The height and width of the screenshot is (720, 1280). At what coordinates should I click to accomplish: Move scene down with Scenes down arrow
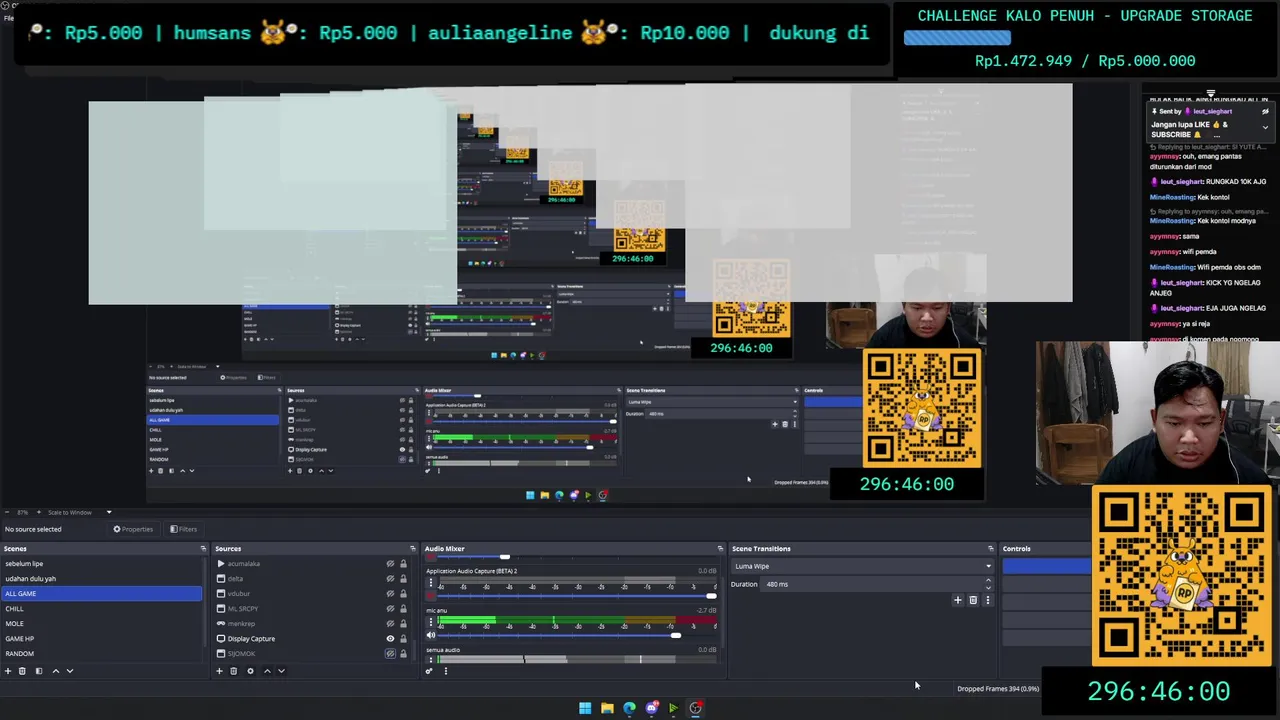tap(70, 671)
